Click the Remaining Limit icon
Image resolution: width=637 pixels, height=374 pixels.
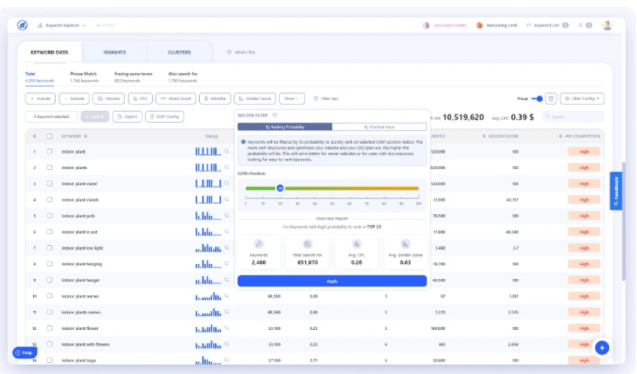(479, 25)
